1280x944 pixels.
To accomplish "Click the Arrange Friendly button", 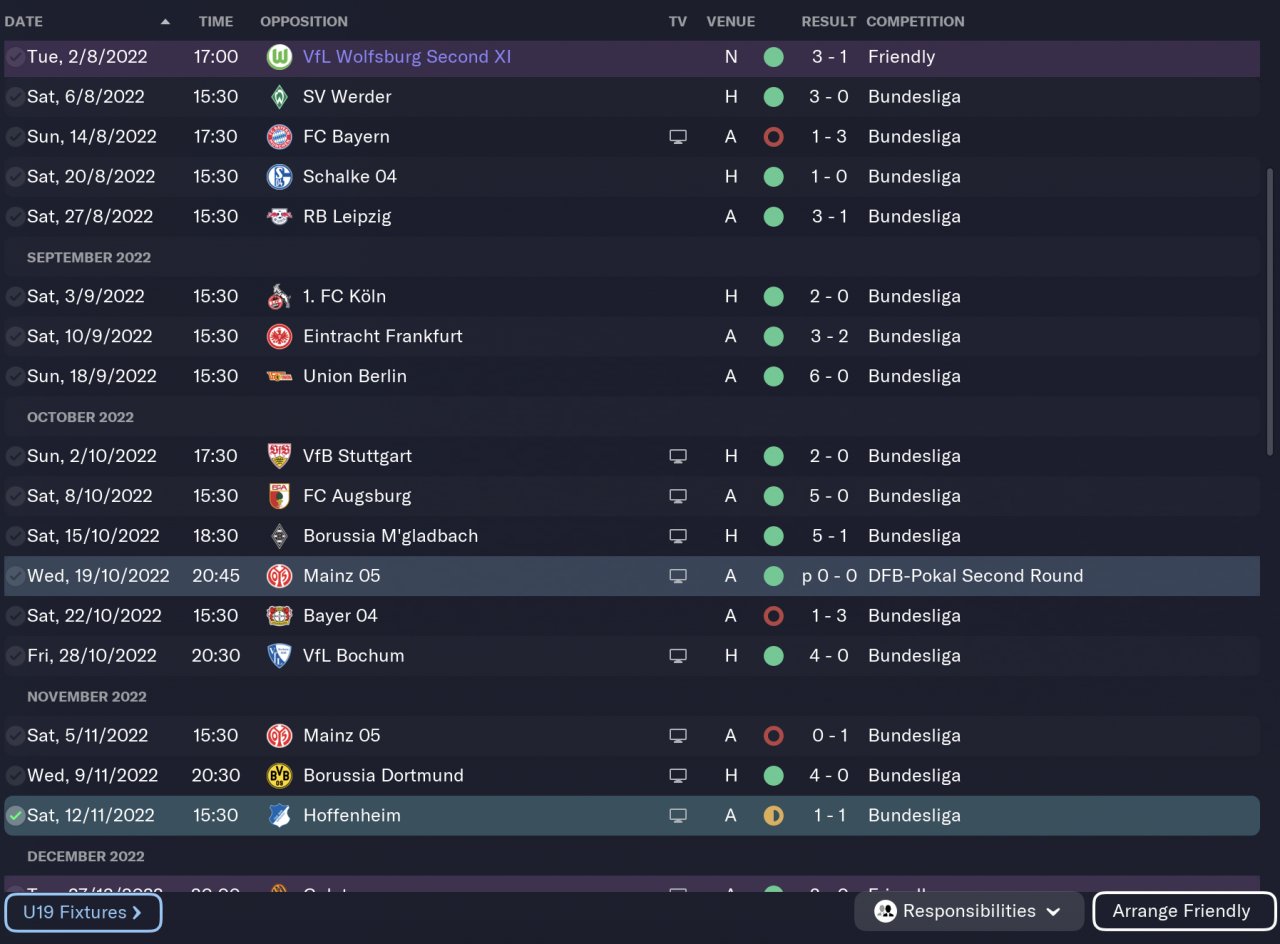I will click(x=1183, y=911).
